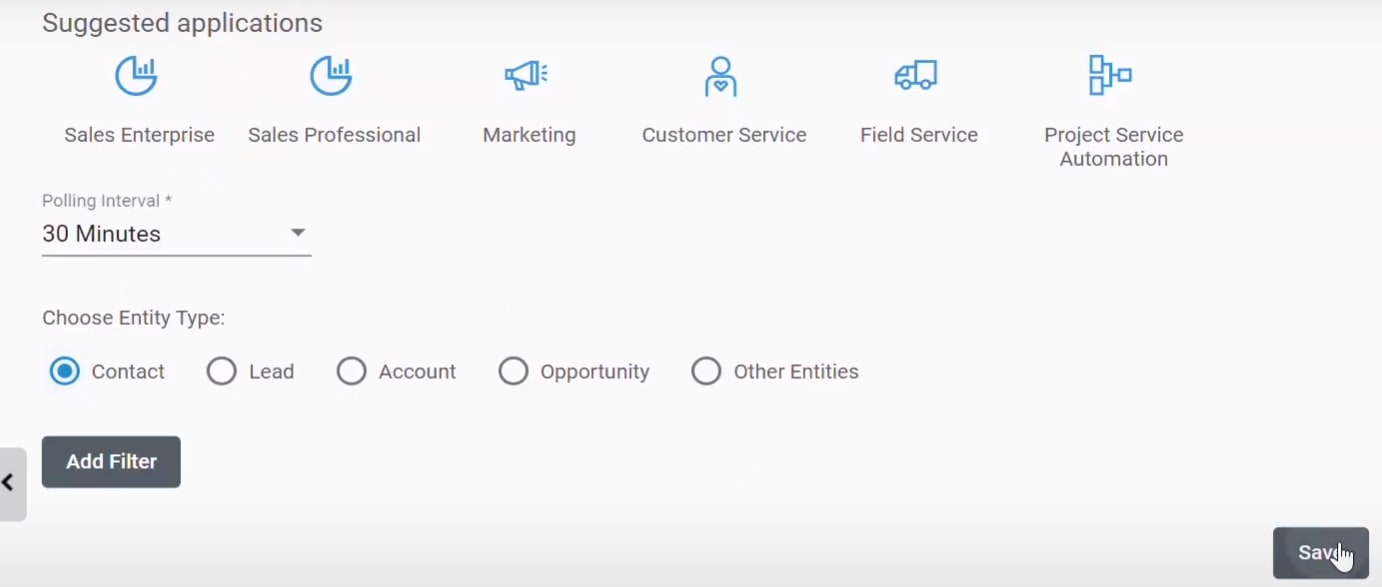Pick the Opportunity entity radio button
The width and height of the screenshot is (1382, 587).
513,372
